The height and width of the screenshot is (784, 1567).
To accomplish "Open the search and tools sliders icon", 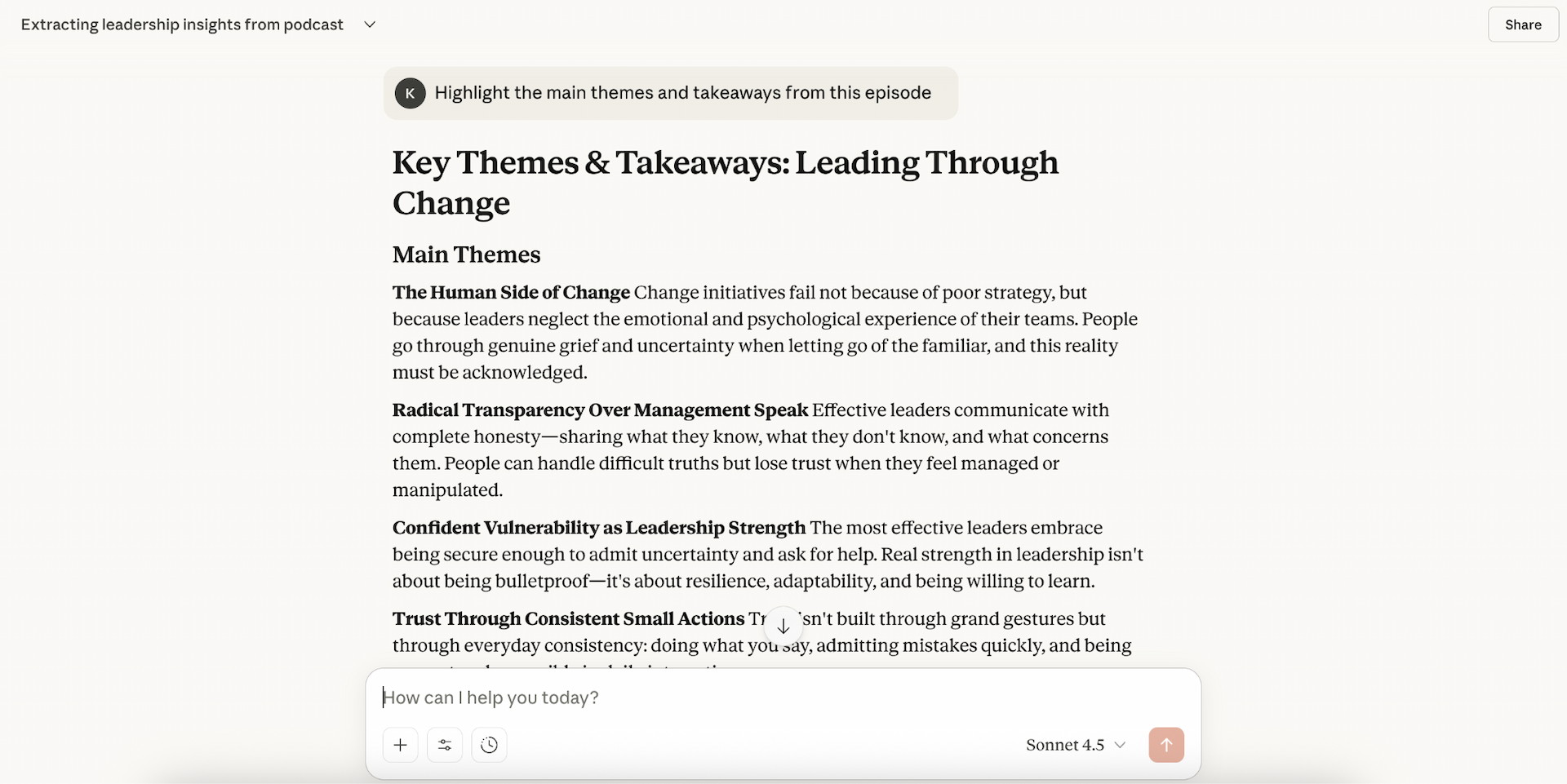I will [x=445, y=745].
